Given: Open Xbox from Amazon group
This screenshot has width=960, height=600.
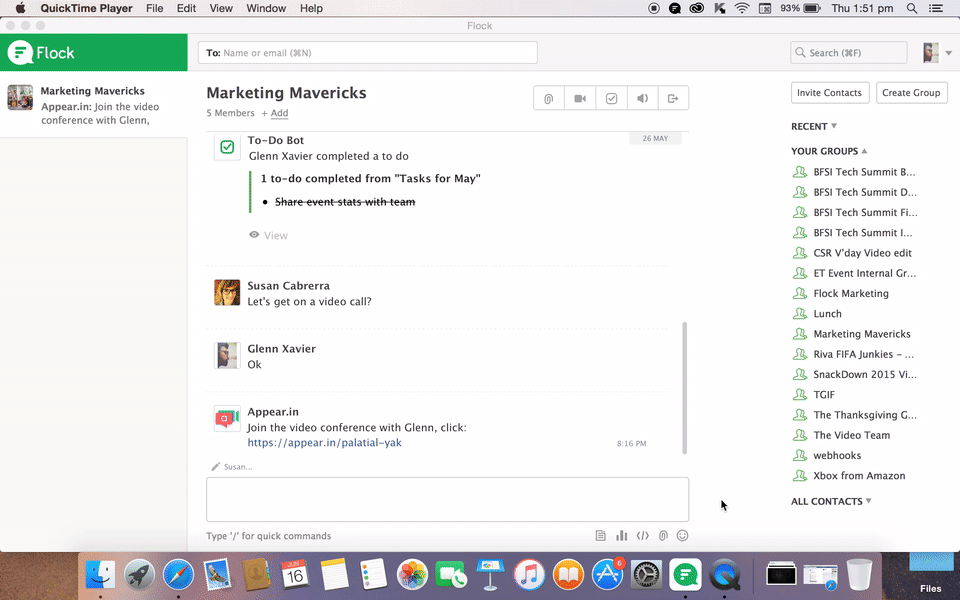Looking at the screenshot, I should click(858, 476).
